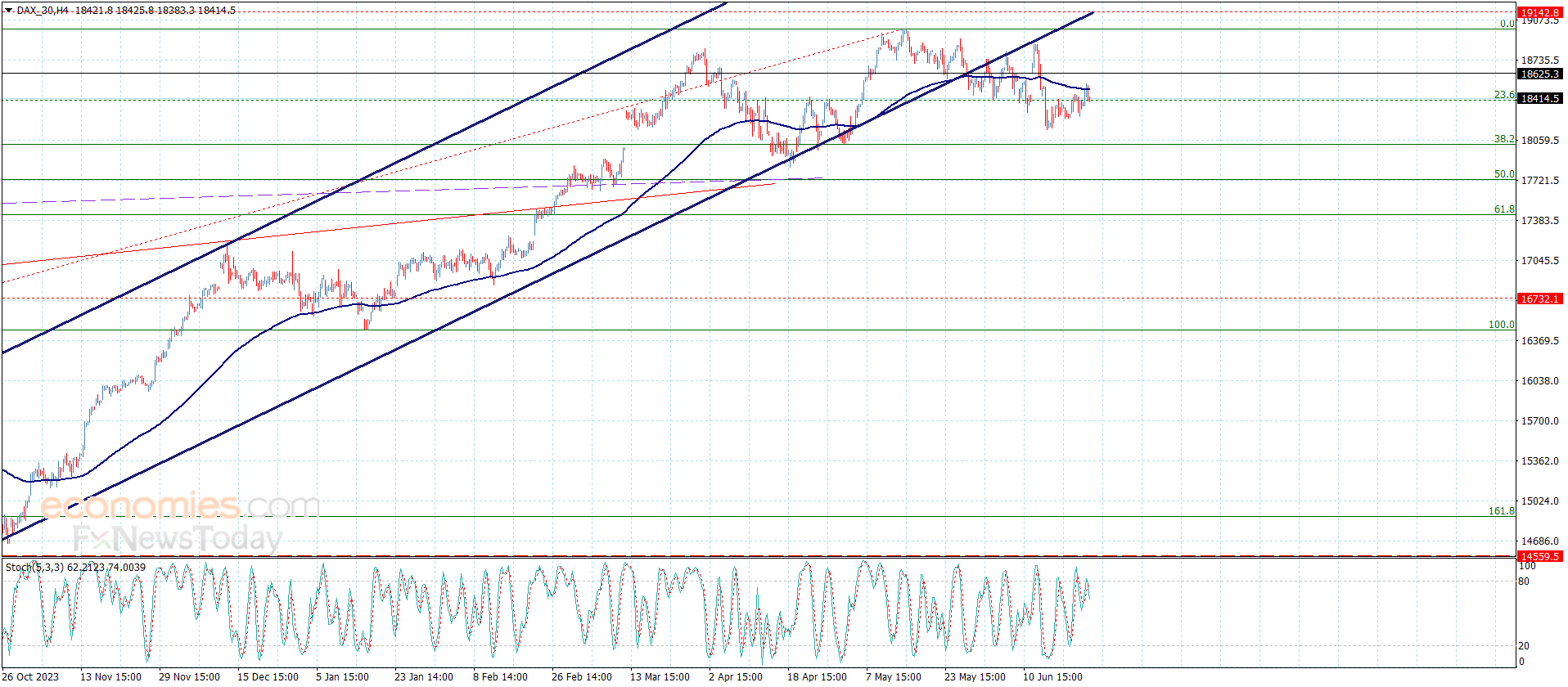Select the 10 Jun 15:00 time label
Viewport: 1568px width, 687px height.
click(x=1052, y=676)
